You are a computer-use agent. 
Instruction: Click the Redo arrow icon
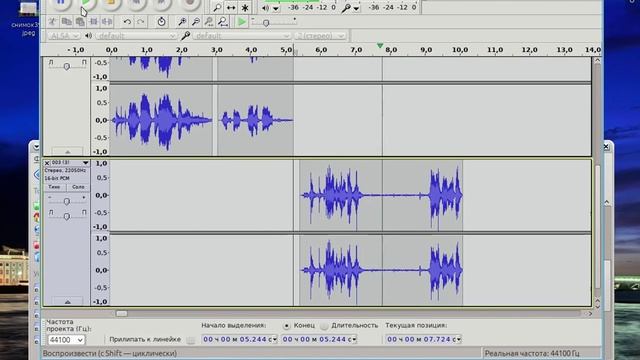tap(141, 21)
